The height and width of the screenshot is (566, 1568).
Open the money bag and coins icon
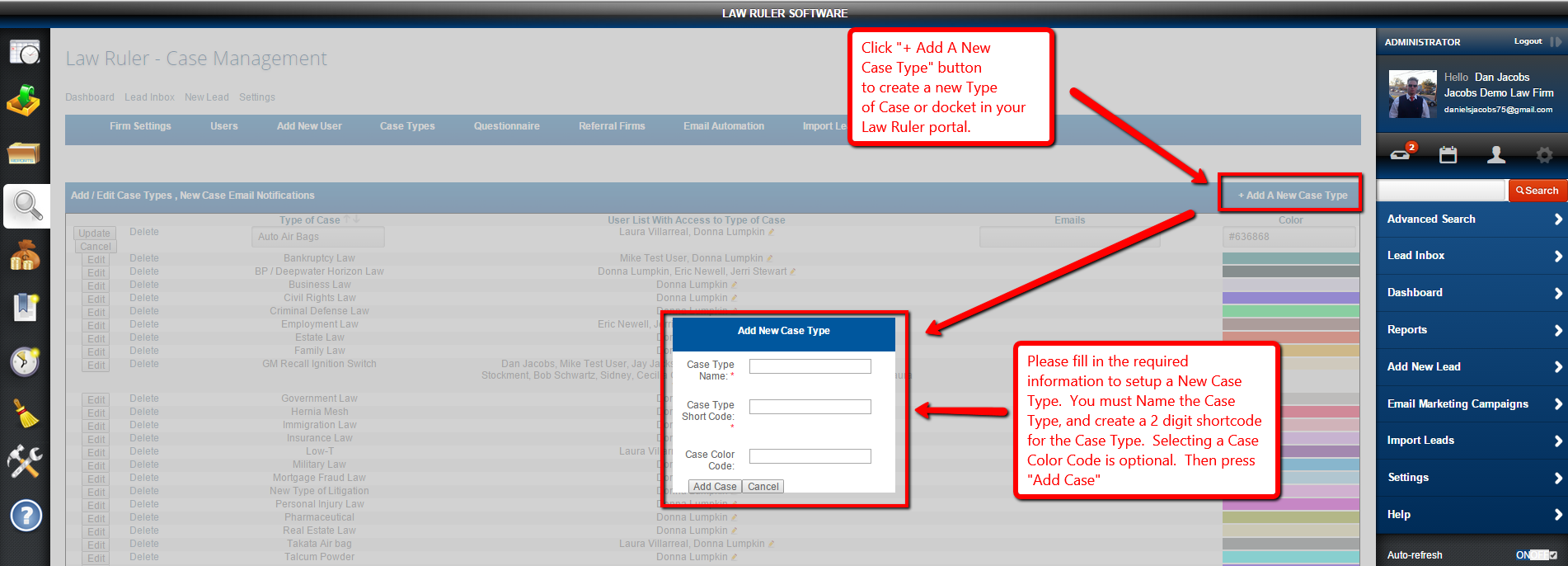tap(24, 256)
